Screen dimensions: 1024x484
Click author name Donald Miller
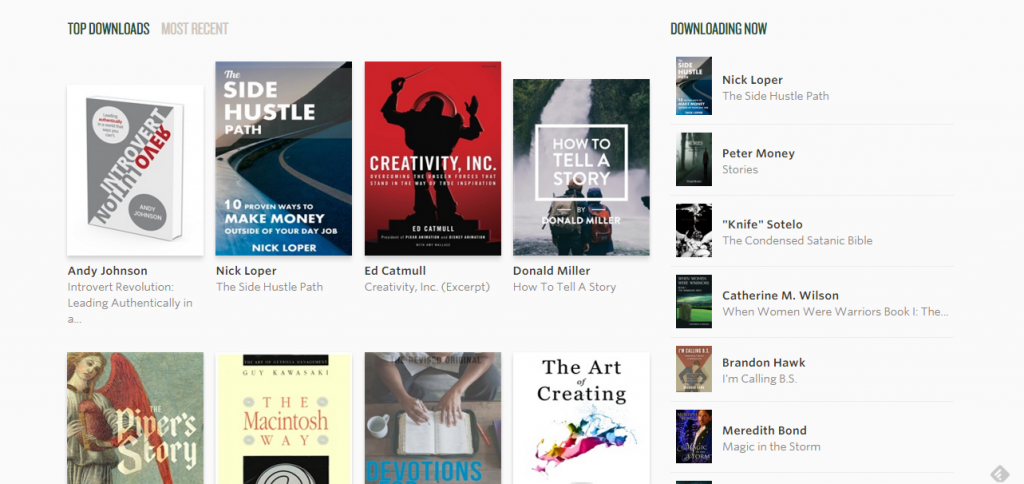pyautogui.click(x=552, y=270)
